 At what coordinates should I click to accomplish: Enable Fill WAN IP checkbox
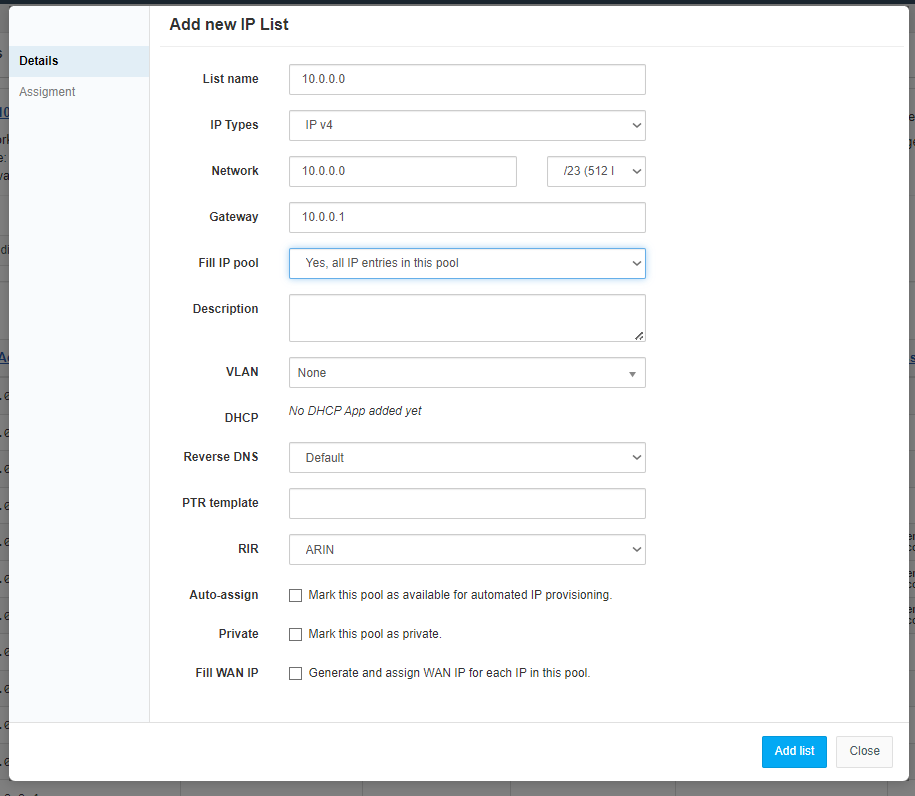[x=295, y=673]
